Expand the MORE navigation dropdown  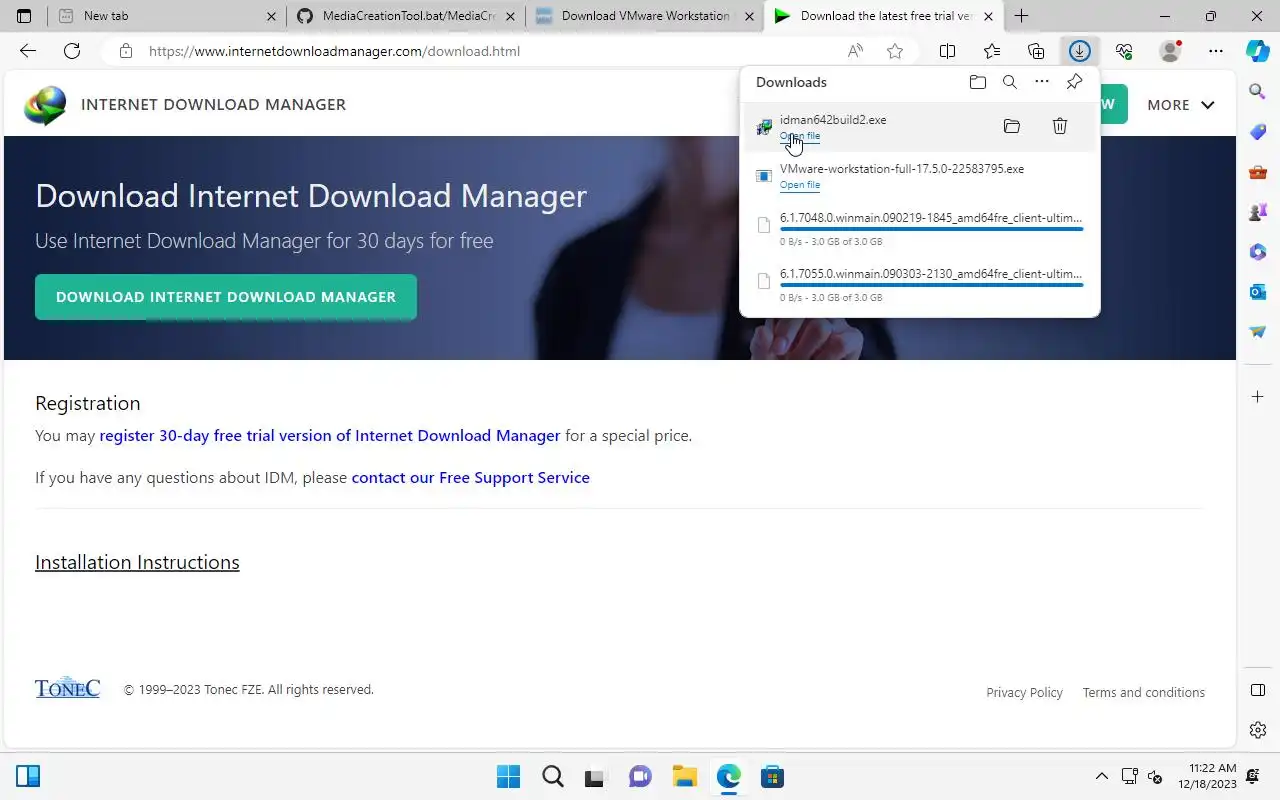[x=1181, y=105]
